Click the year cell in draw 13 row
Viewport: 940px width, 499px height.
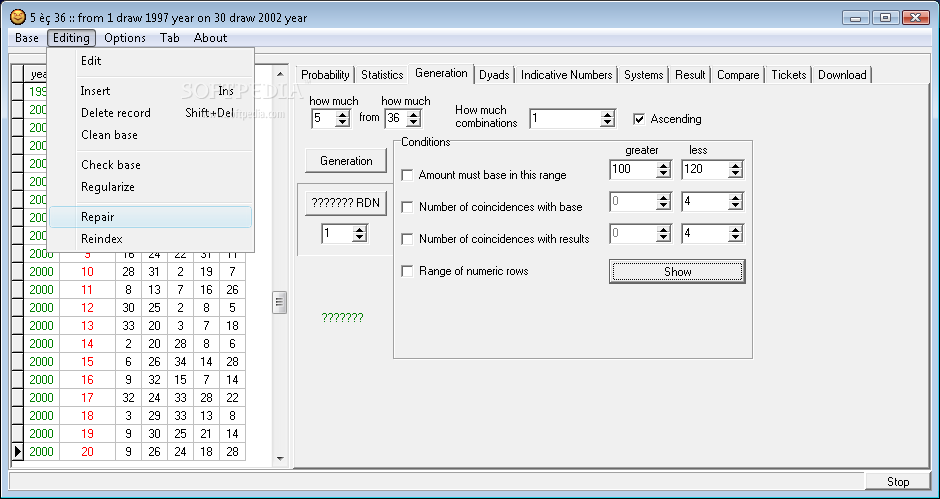(41, 326)
